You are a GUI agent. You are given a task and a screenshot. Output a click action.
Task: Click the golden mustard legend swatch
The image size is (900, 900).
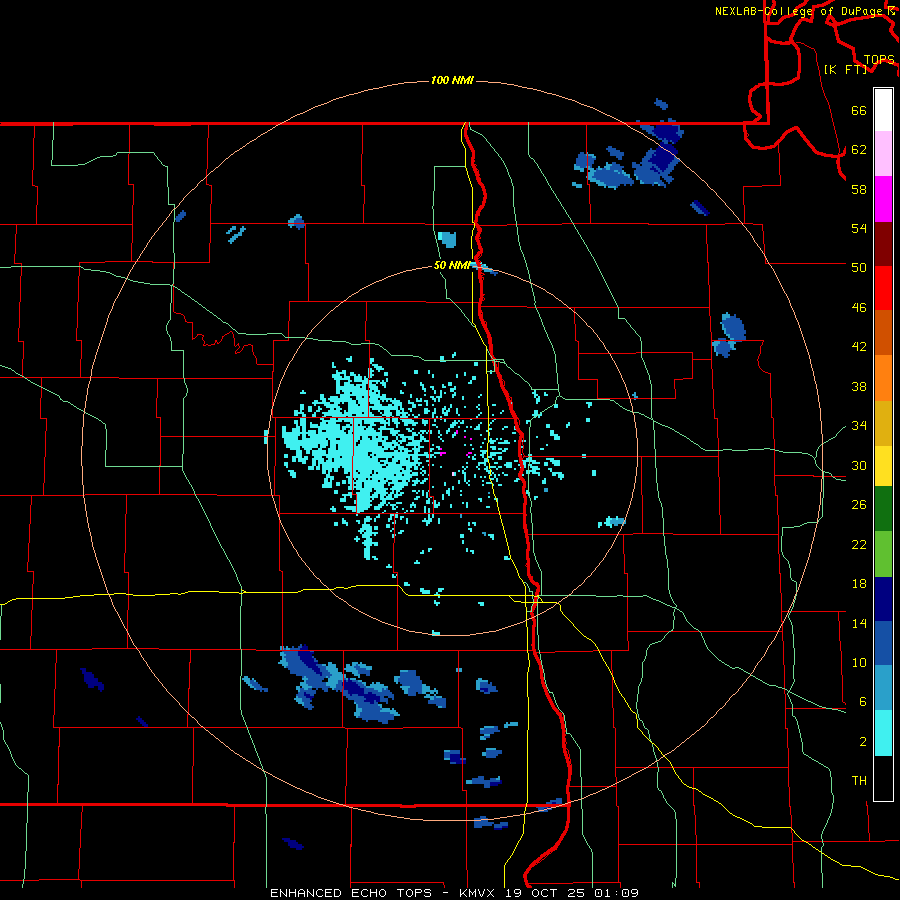(x=883, y=423)
